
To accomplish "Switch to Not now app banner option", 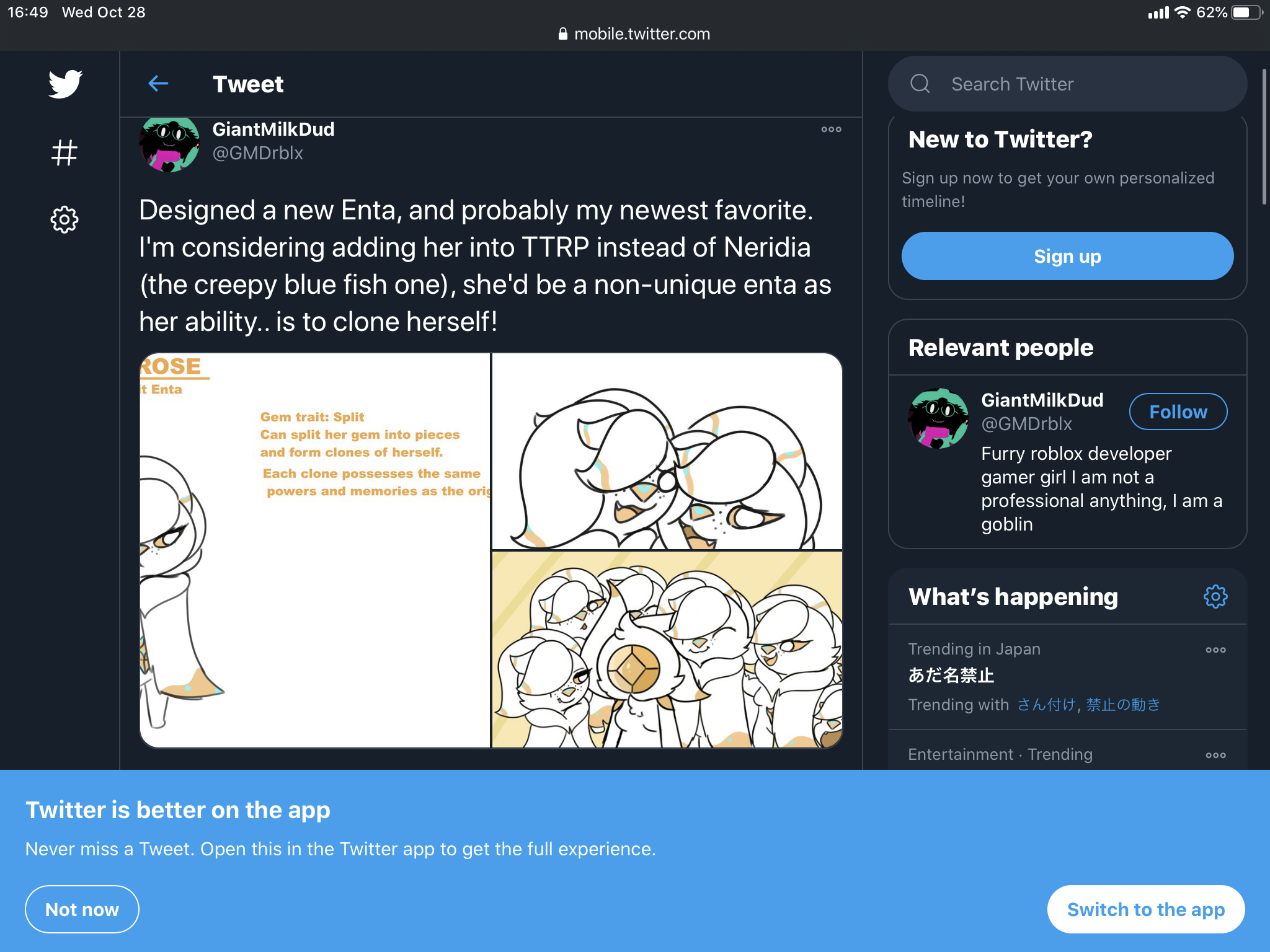I will pos(82,909).
